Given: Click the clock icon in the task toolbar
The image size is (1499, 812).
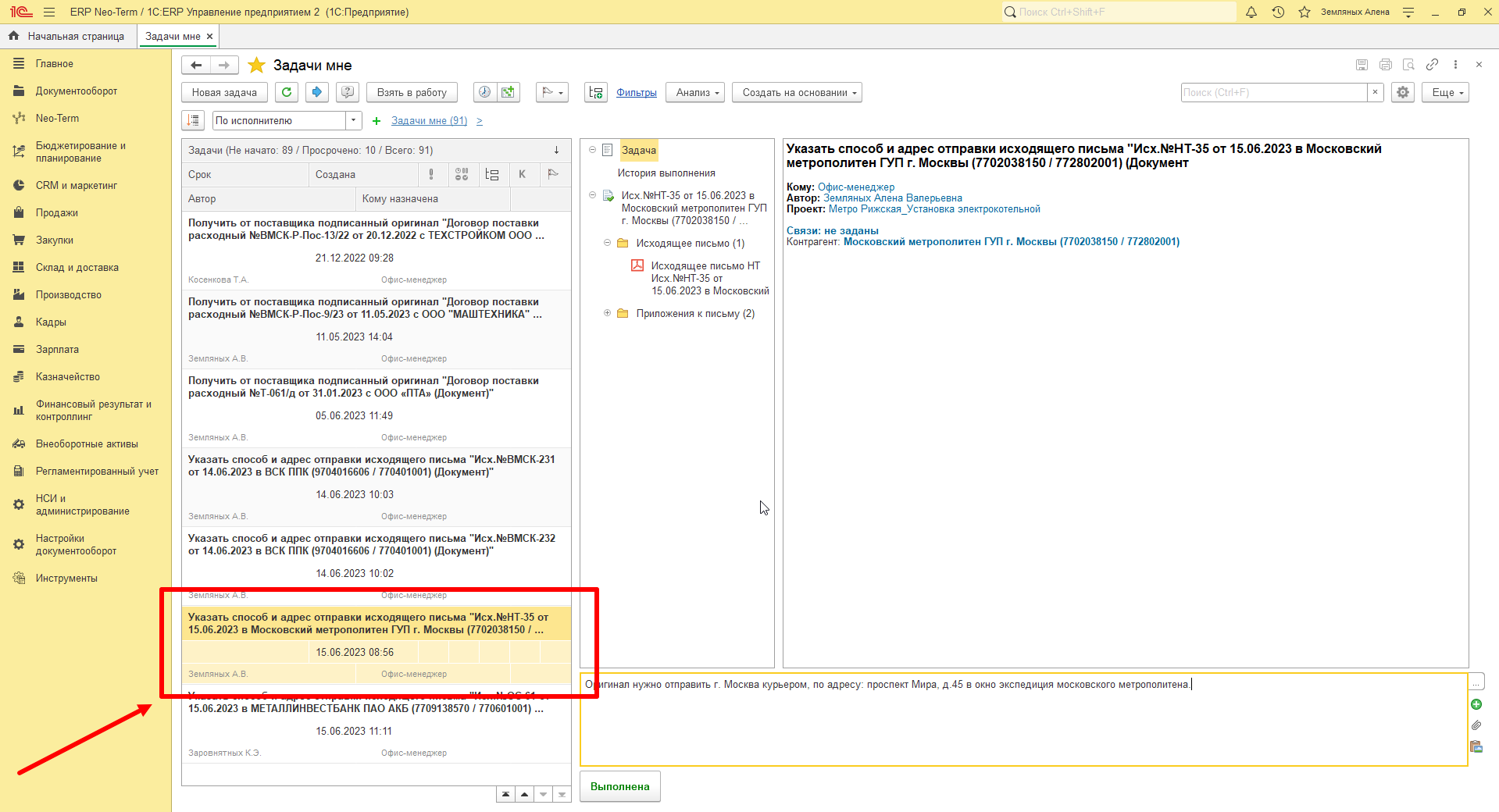Looking at the screenshot, I should point(484,92).
